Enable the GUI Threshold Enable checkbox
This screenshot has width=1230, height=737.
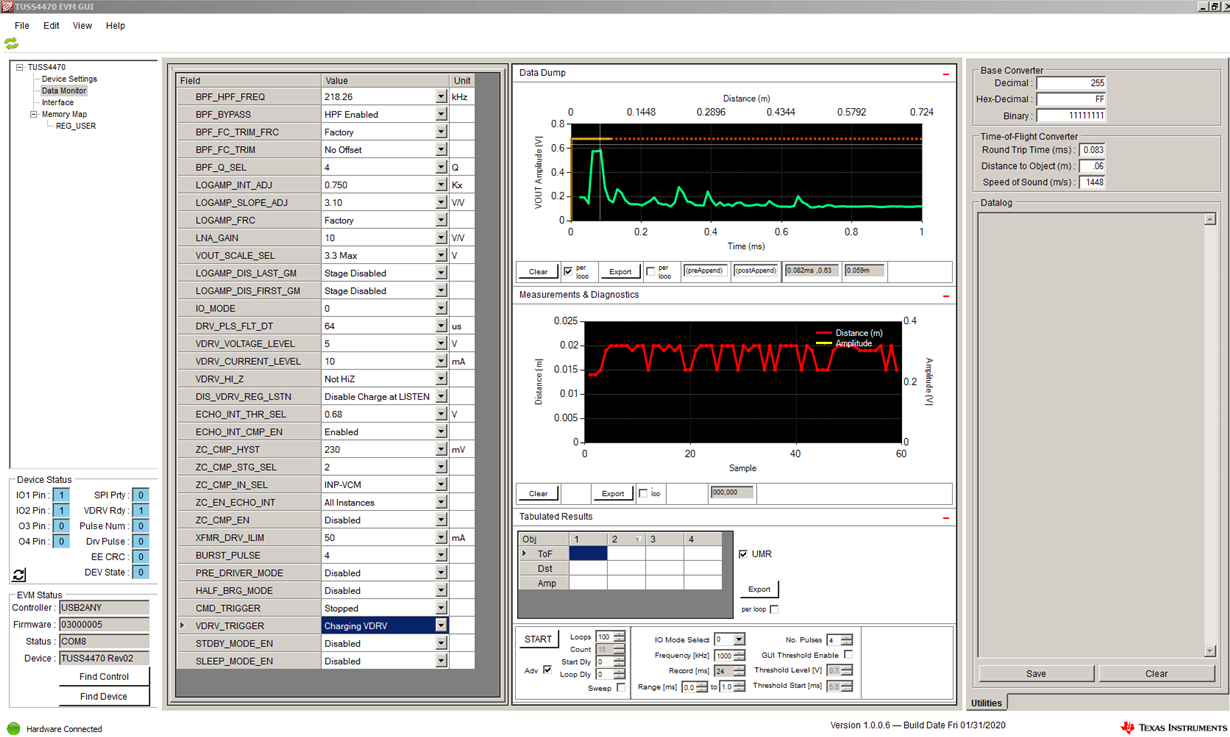(848, 655)
